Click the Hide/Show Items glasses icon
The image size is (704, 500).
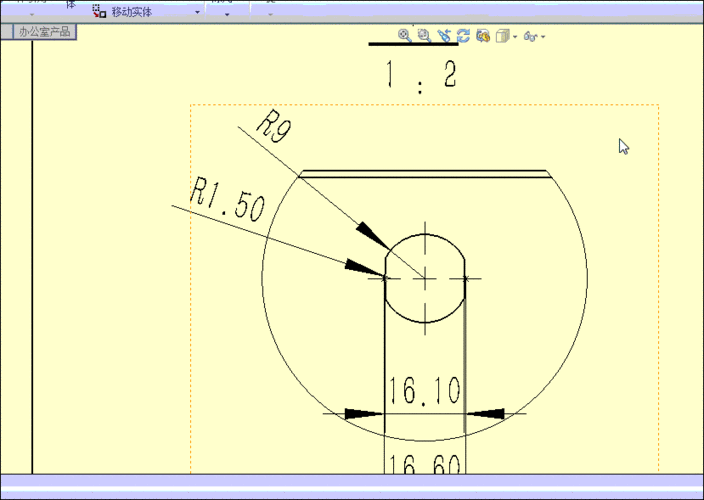tap(530, 36)
